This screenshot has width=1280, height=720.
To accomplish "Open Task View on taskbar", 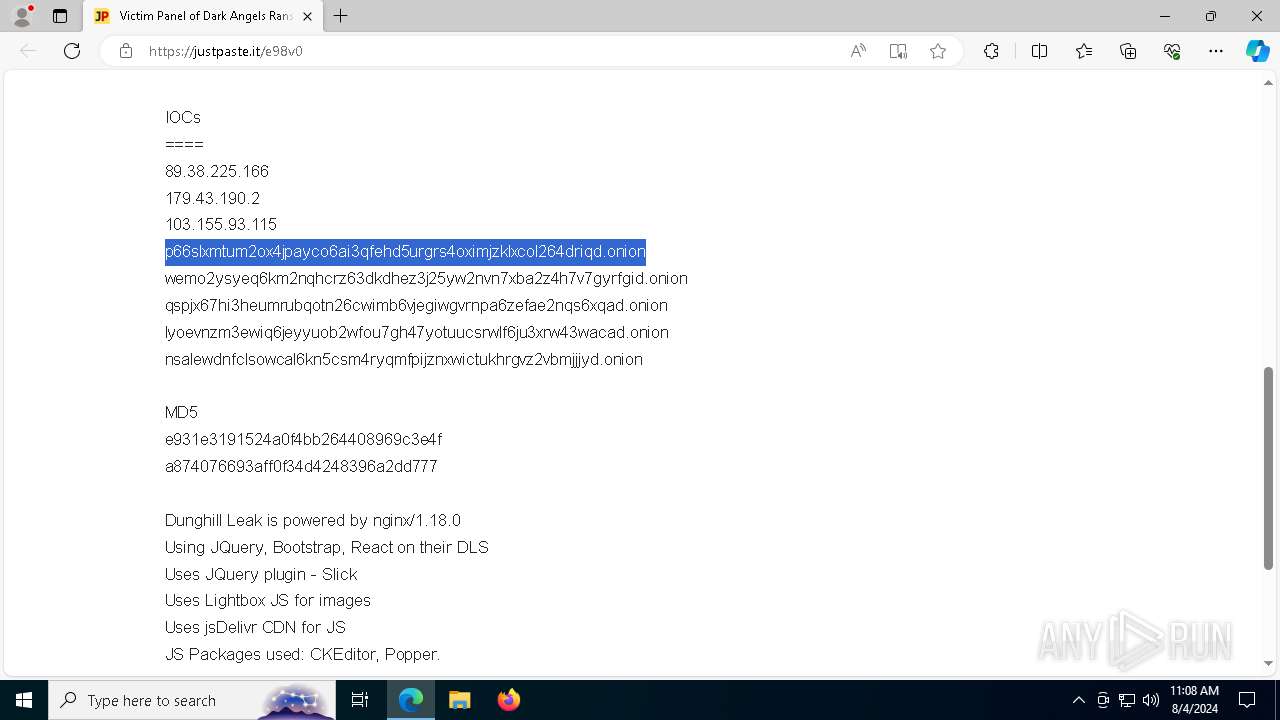I will [x=360, y=700].
